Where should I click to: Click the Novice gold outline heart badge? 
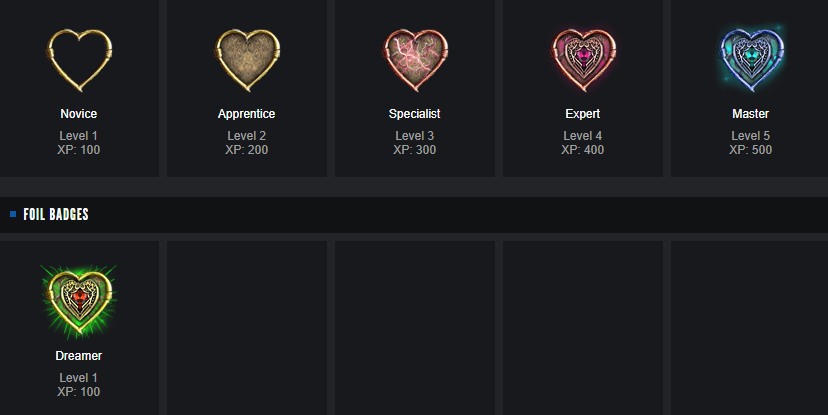point(79,59)
